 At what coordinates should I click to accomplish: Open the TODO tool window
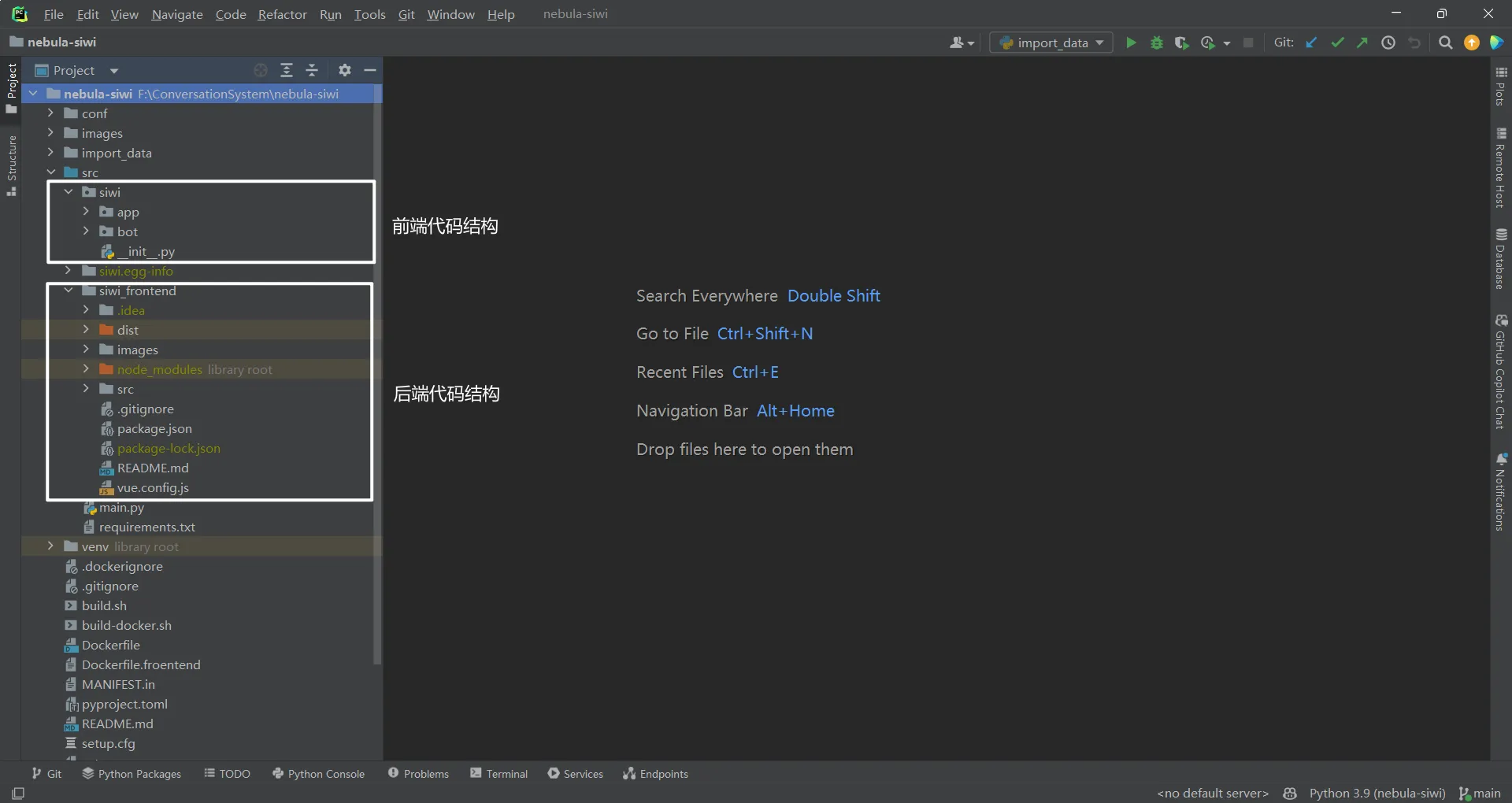(x=227, y=774)
